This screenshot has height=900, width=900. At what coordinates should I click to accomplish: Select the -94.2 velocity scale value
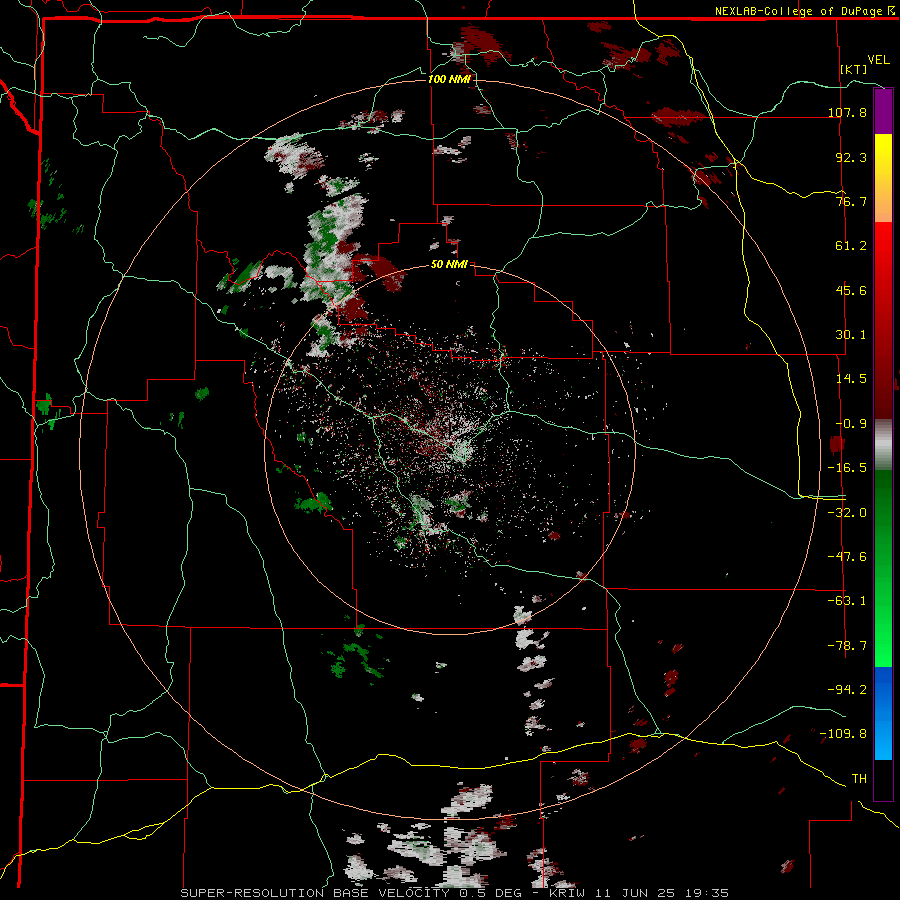[847, 689]
